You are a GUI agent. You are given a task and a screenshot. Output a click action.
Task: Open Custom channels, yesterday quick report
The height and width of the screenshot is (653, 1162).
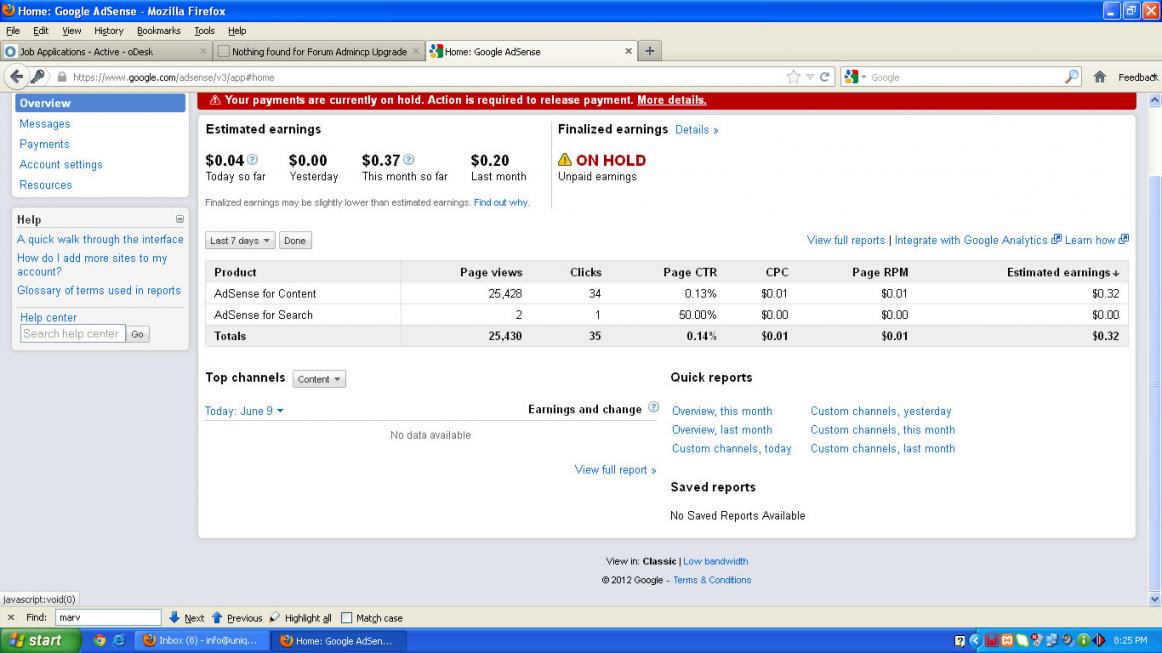(880, 411)
